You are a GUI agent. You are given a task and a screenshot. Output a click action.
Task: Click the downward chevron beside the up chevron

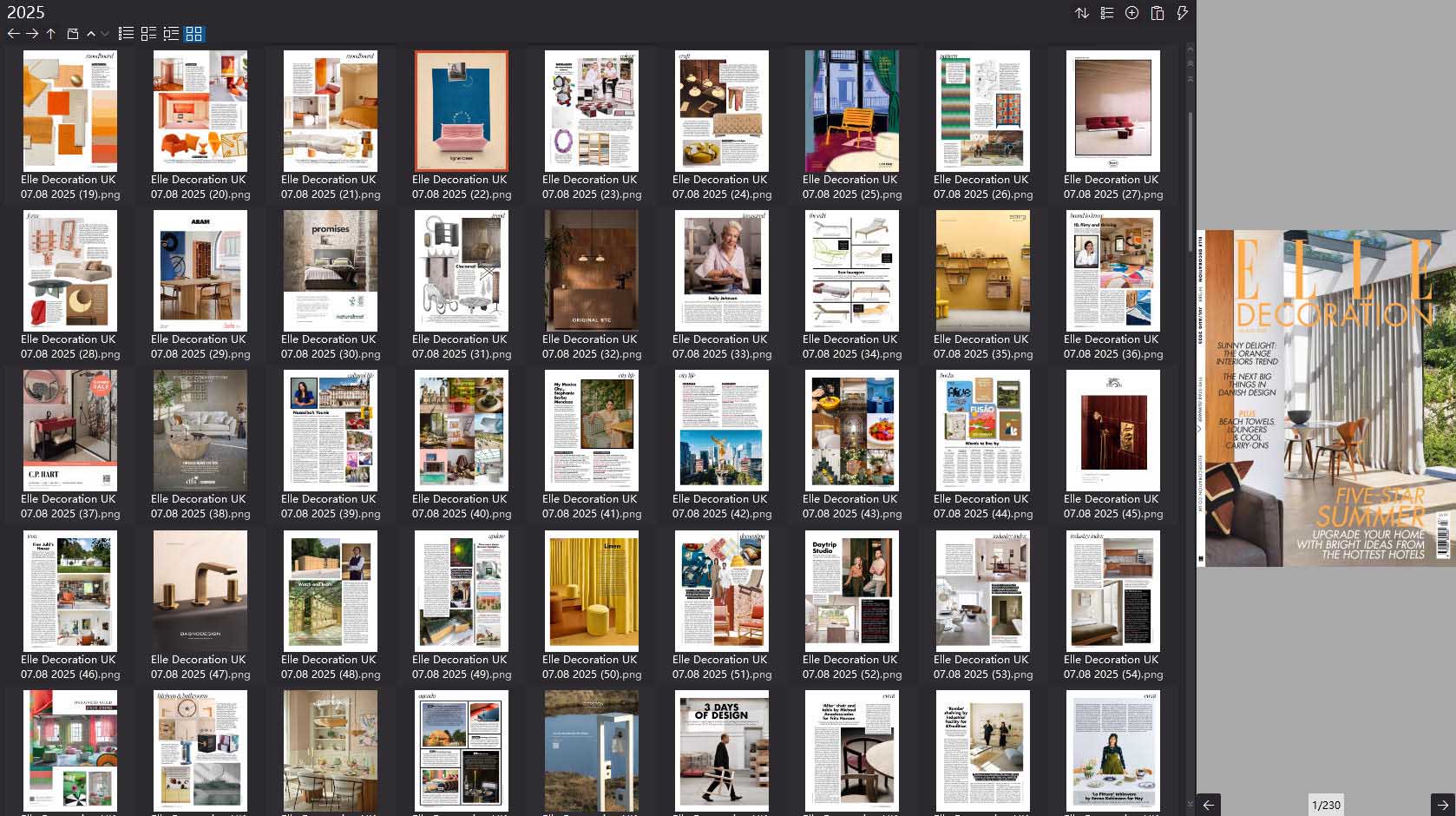click(x=105, y=34)
